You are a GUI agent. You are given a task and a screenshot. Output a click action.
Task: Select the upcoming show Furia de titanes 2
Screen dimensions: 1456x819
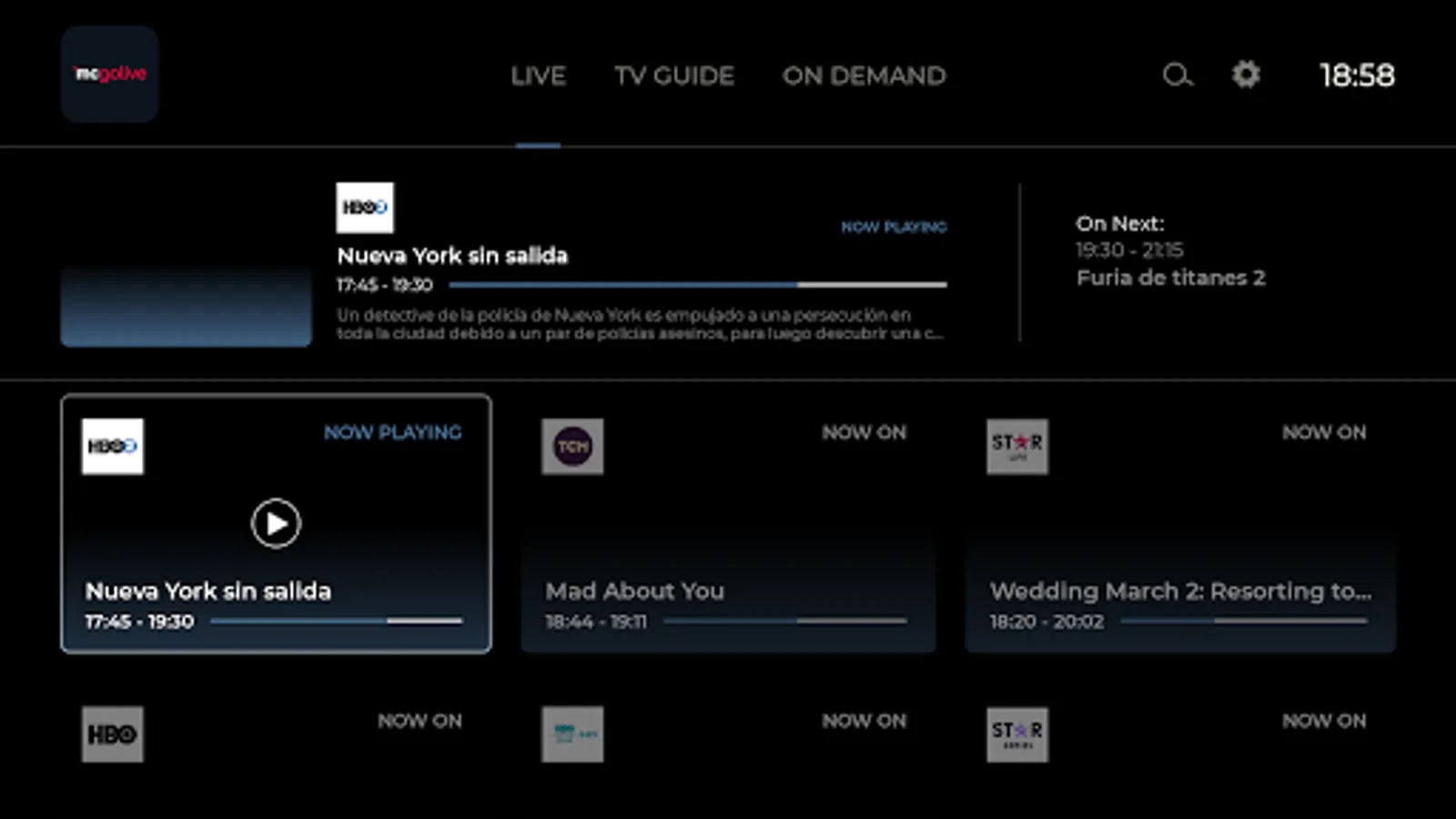[x=1171, y=278]
